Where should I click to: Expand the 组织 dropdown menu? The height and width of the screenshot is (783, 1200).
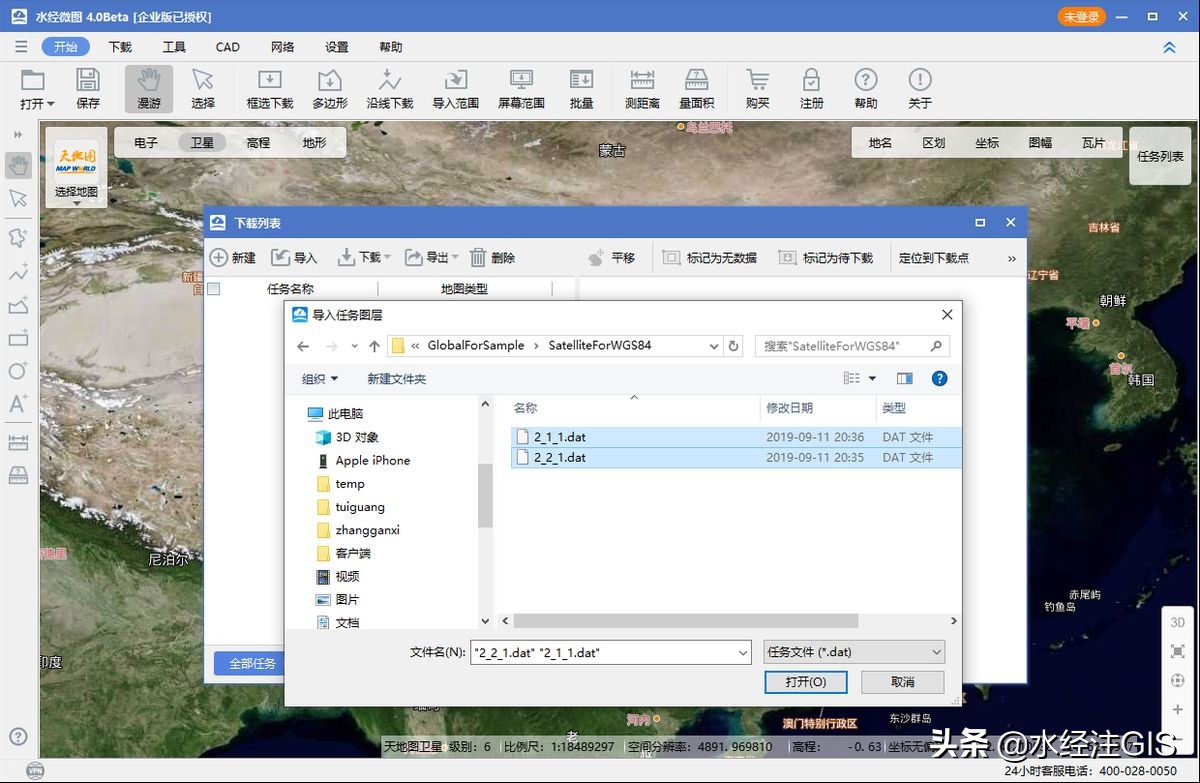tap(320, 379)
